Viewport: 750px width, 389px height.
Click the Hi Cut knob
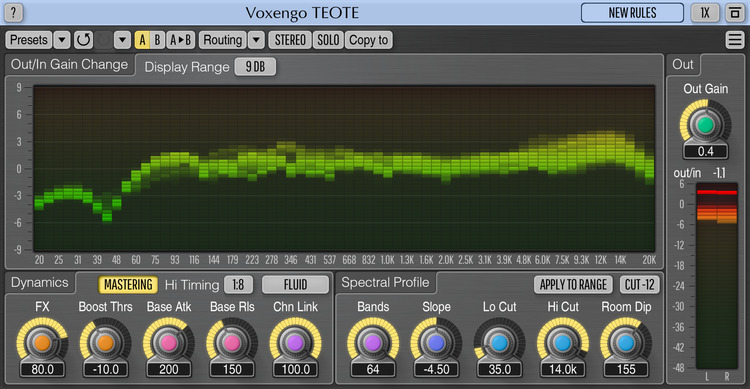(562, 343)
